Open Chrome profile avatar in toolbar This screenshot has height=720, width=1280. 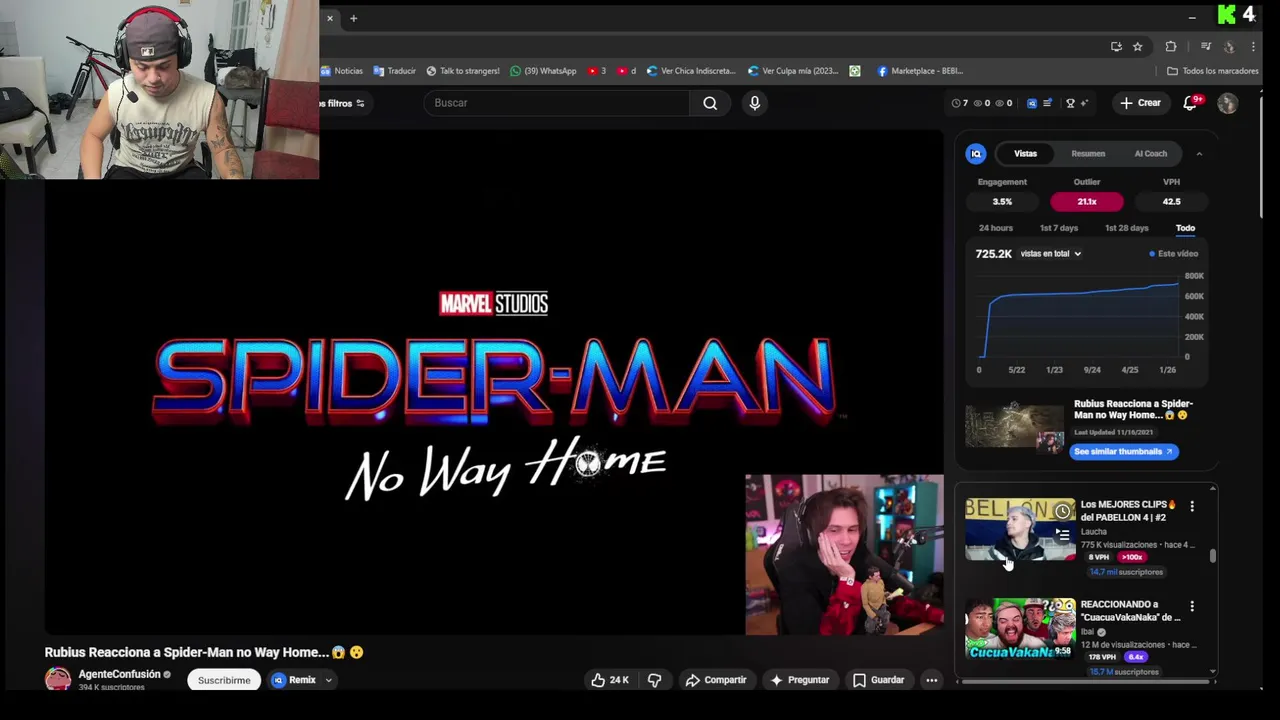click(1229, 46)
